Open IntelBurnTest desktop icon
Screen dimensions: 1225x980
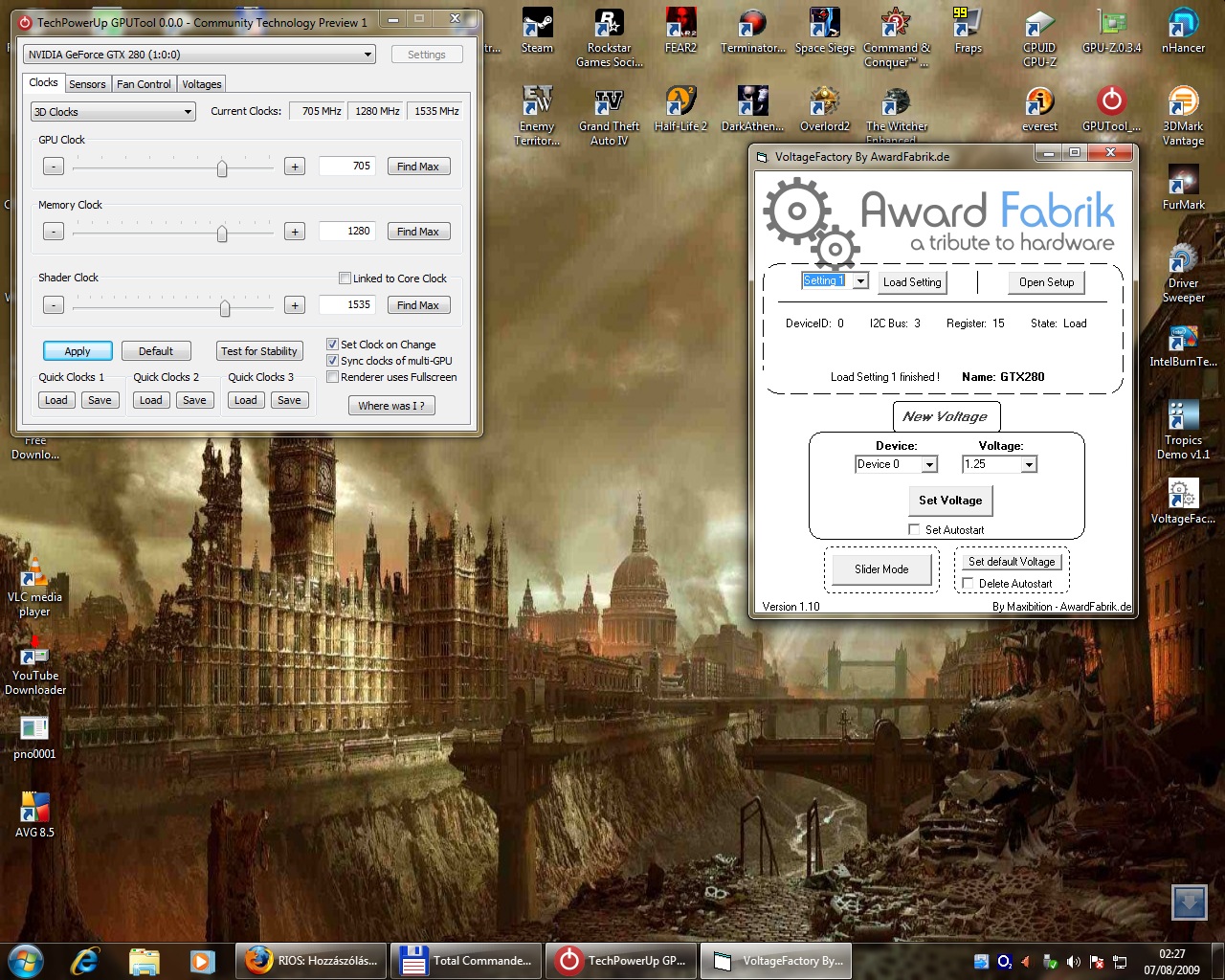click(x=1183, y=344)
